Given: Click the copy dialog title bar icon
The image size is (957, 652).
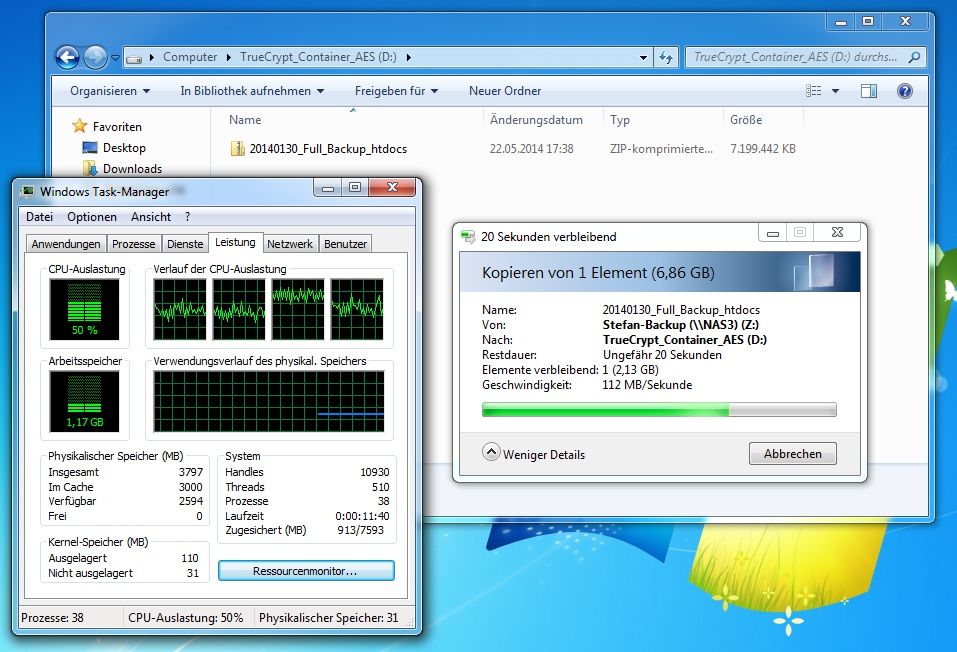Looking at the screenshot, I should coord(468,237).
